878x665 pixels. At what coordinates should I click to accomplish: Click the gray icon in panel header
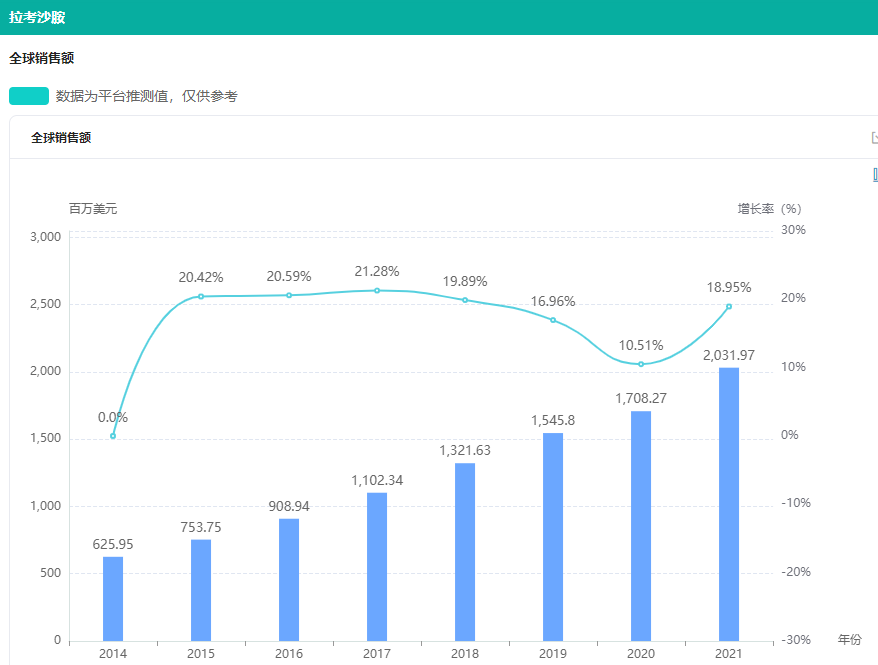[x=874, y=138]
